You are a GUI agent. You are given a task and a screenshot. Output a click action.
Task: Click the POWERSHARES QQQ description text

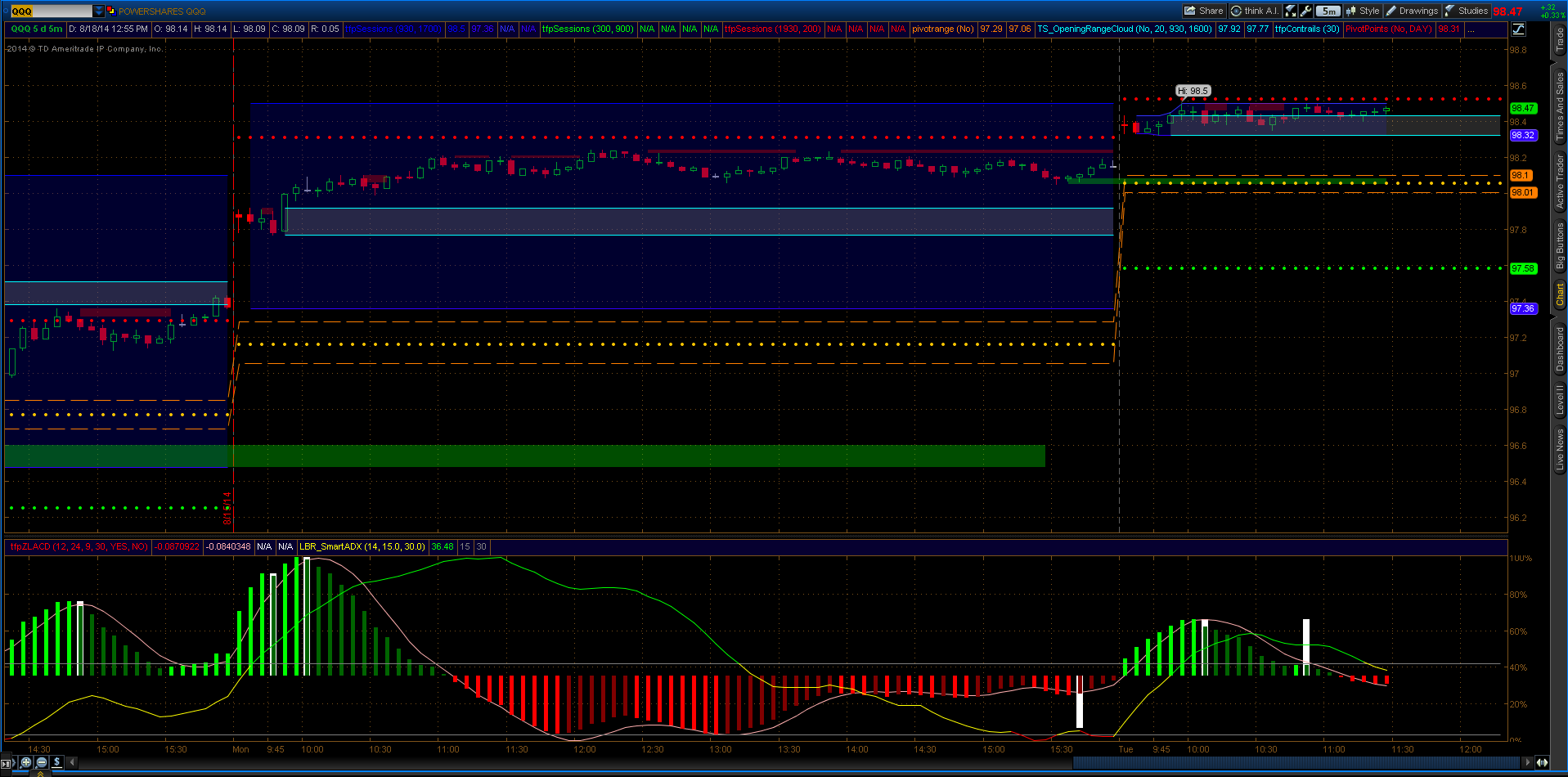point(162,11)
